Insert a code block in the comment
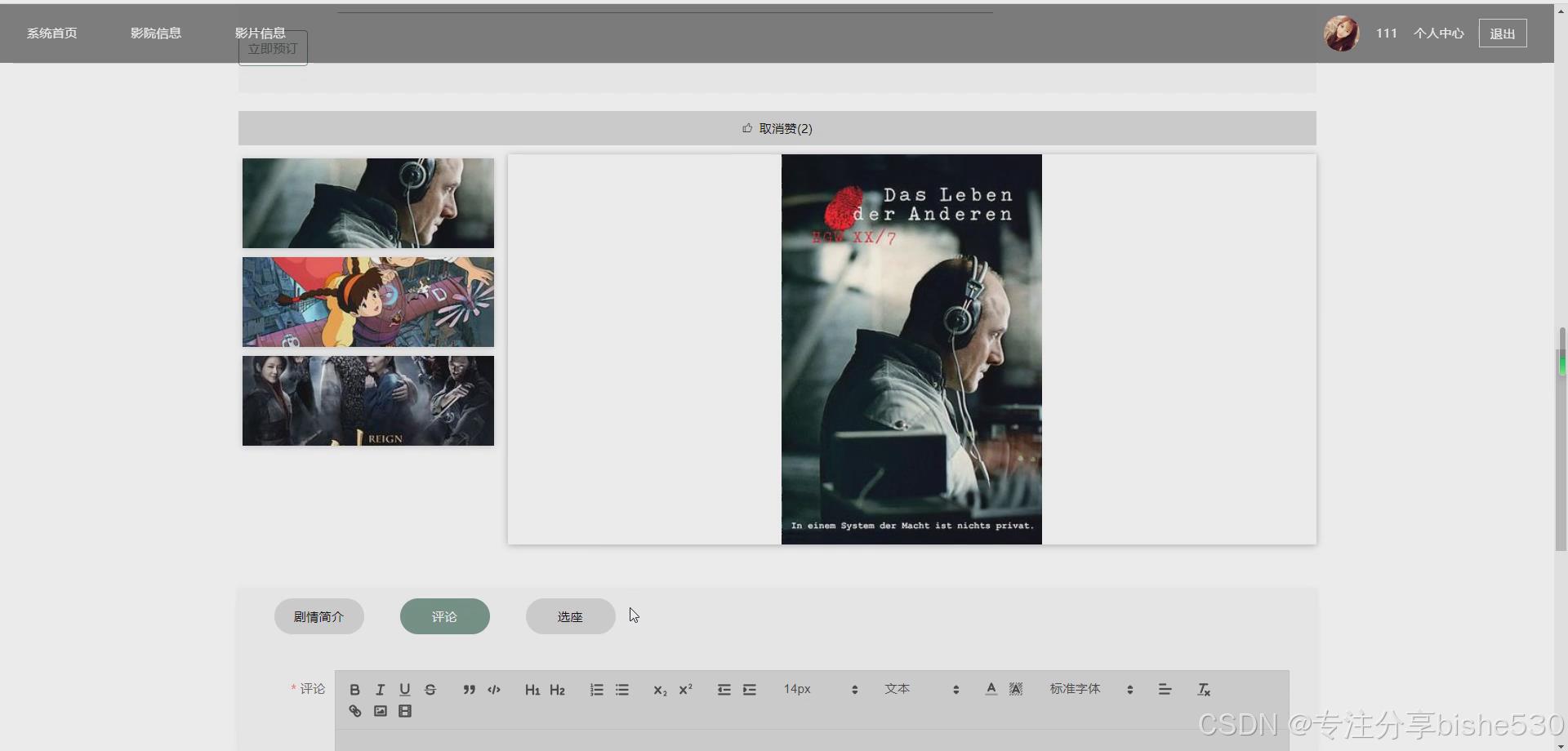1568x751 pixels. tap(494, 690)
